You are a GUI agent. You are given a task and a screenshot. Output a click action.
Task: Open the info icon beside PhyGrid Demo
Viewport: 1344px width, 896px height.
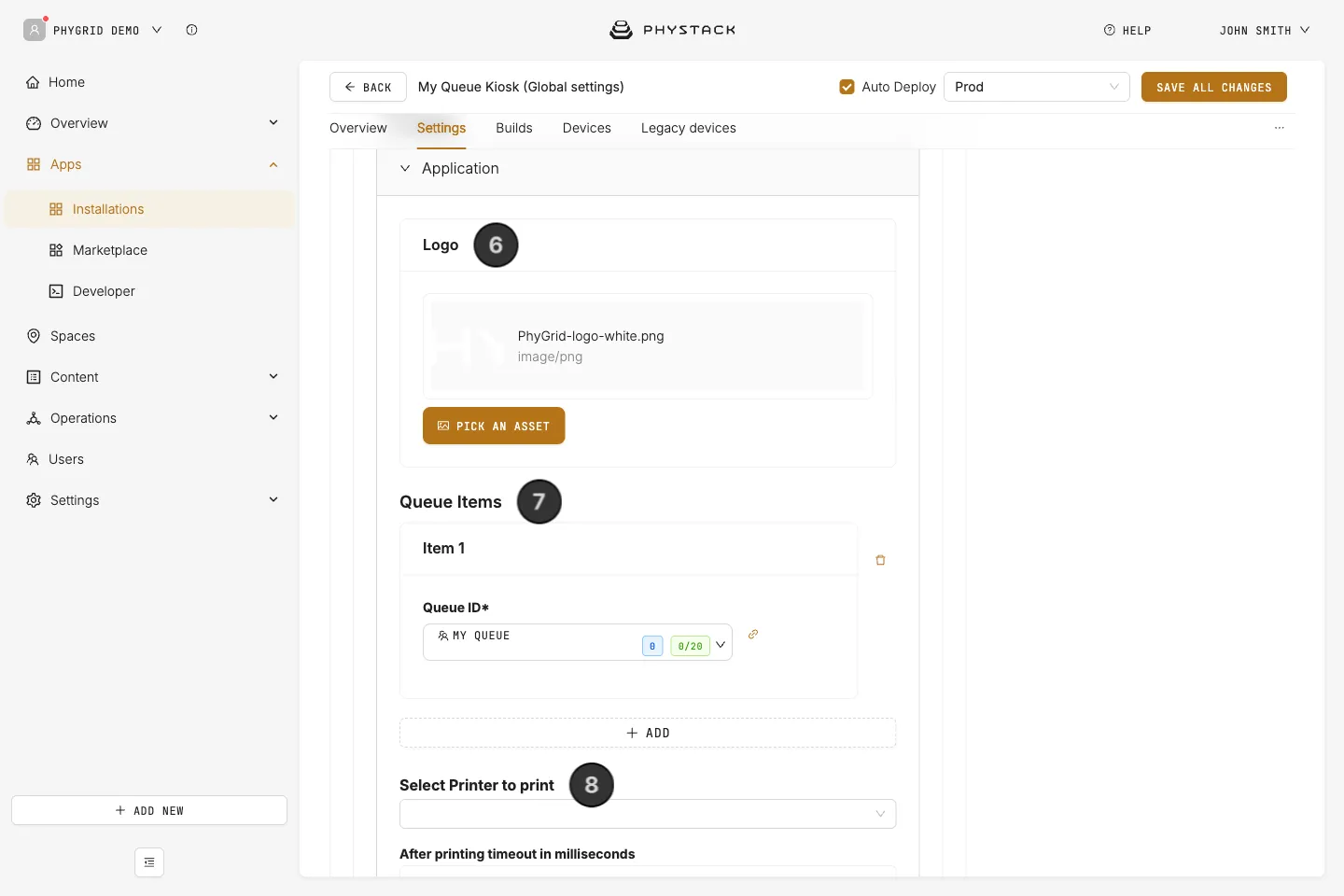tap(191, 30)
